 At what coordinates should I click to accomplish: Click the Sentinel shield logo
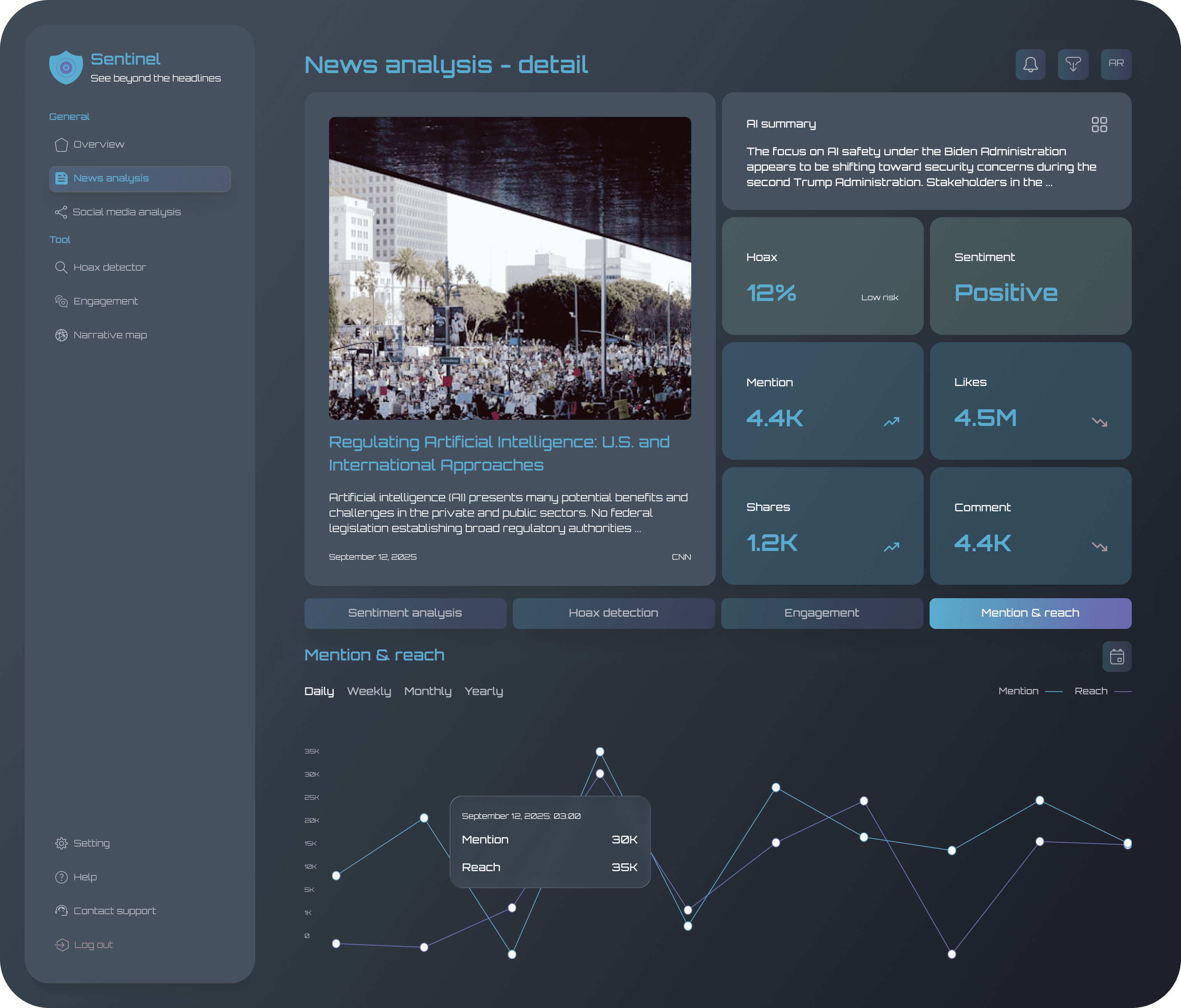pyautogui.click(x=66, y=67)
